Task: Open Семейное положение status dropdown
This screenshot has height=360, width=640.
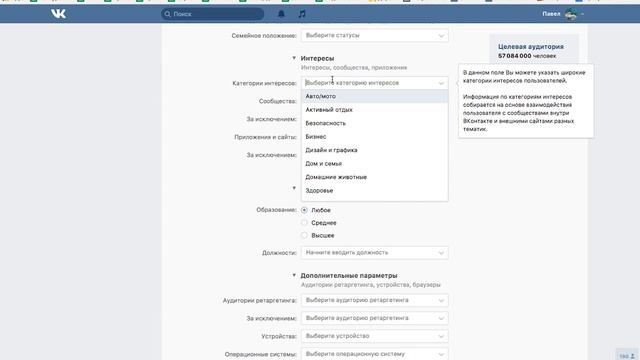Action: tap(374, 36)
